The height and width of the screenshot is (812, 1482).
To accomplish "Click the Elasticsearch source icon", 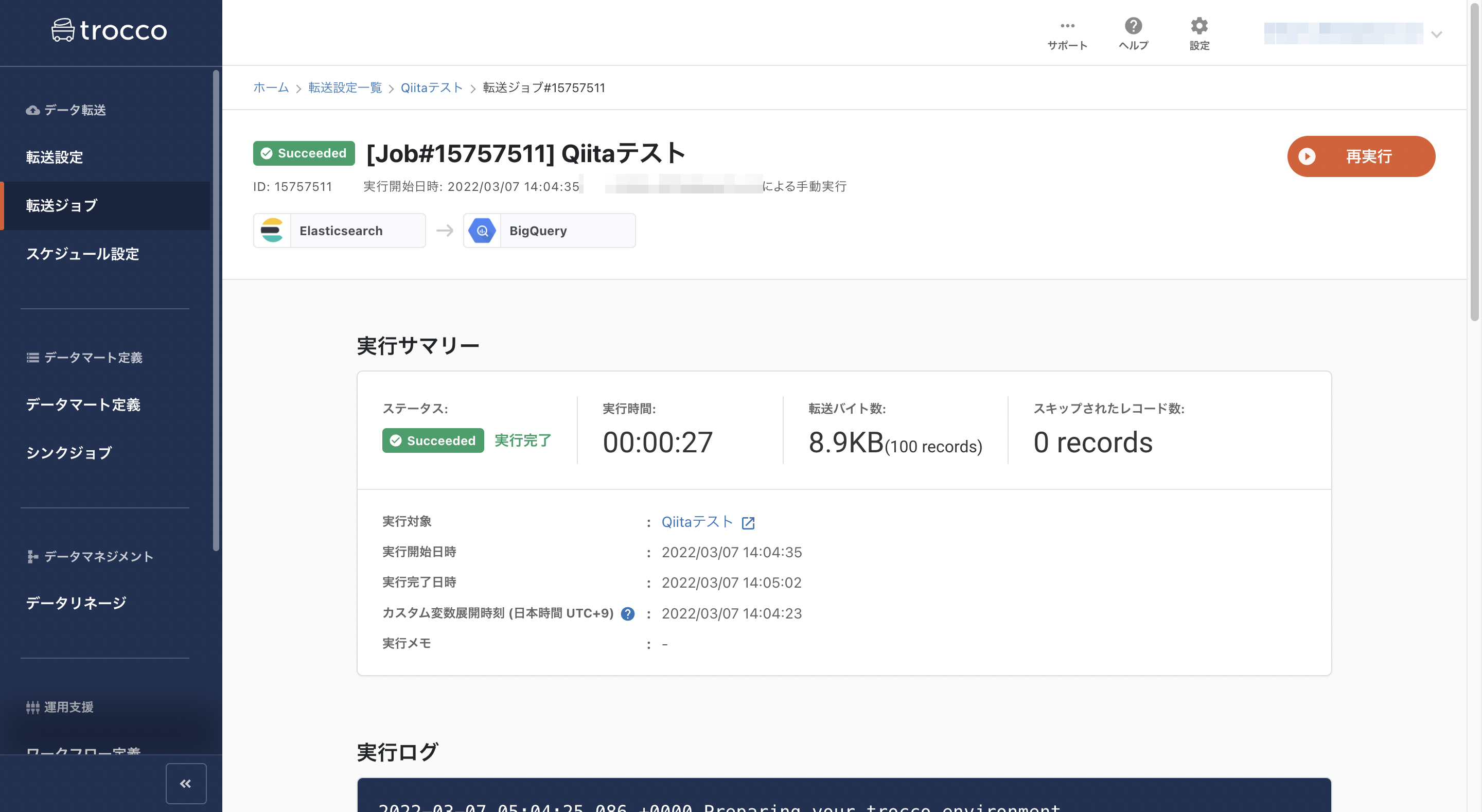I will tap(272, 231).
